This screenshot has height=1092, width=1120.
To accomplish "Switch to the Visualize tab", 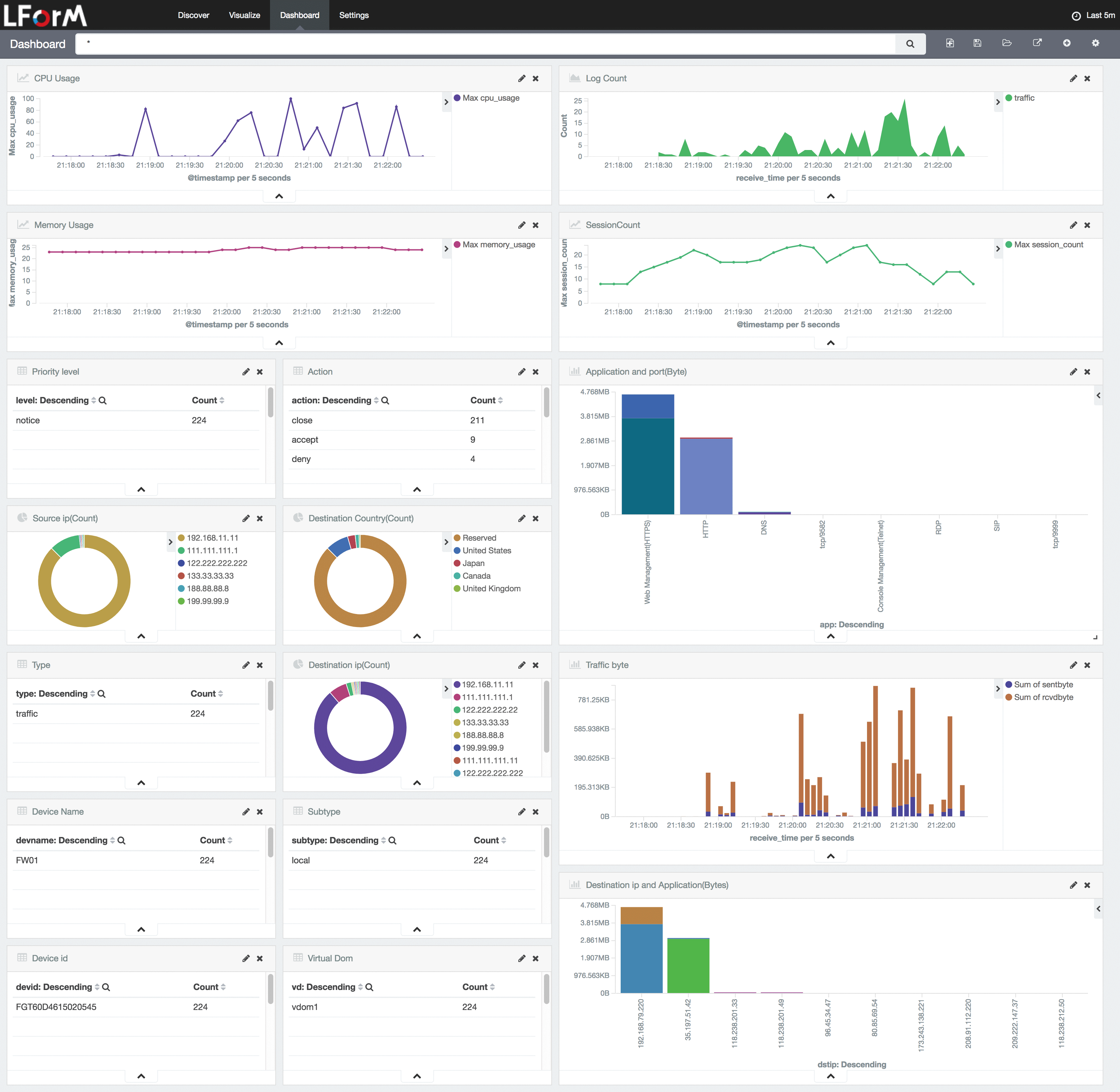I will click(x=244, y=15).
